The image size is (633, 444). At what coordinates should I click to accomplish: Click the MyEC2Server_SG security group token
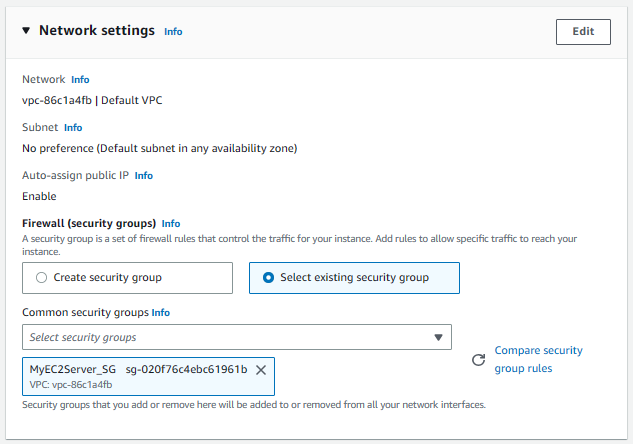(148, 376)
